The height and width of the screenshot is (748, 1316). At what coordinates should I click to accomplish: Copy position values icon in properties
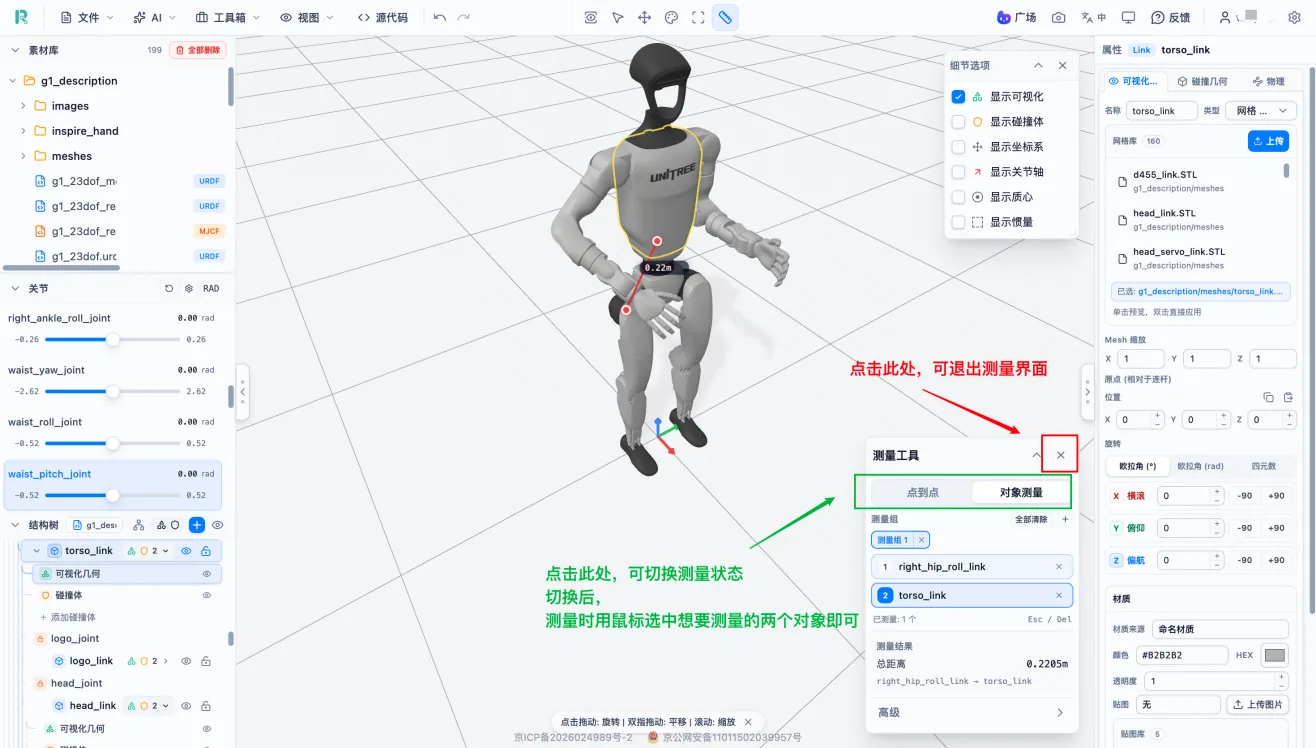[1268, 397]
